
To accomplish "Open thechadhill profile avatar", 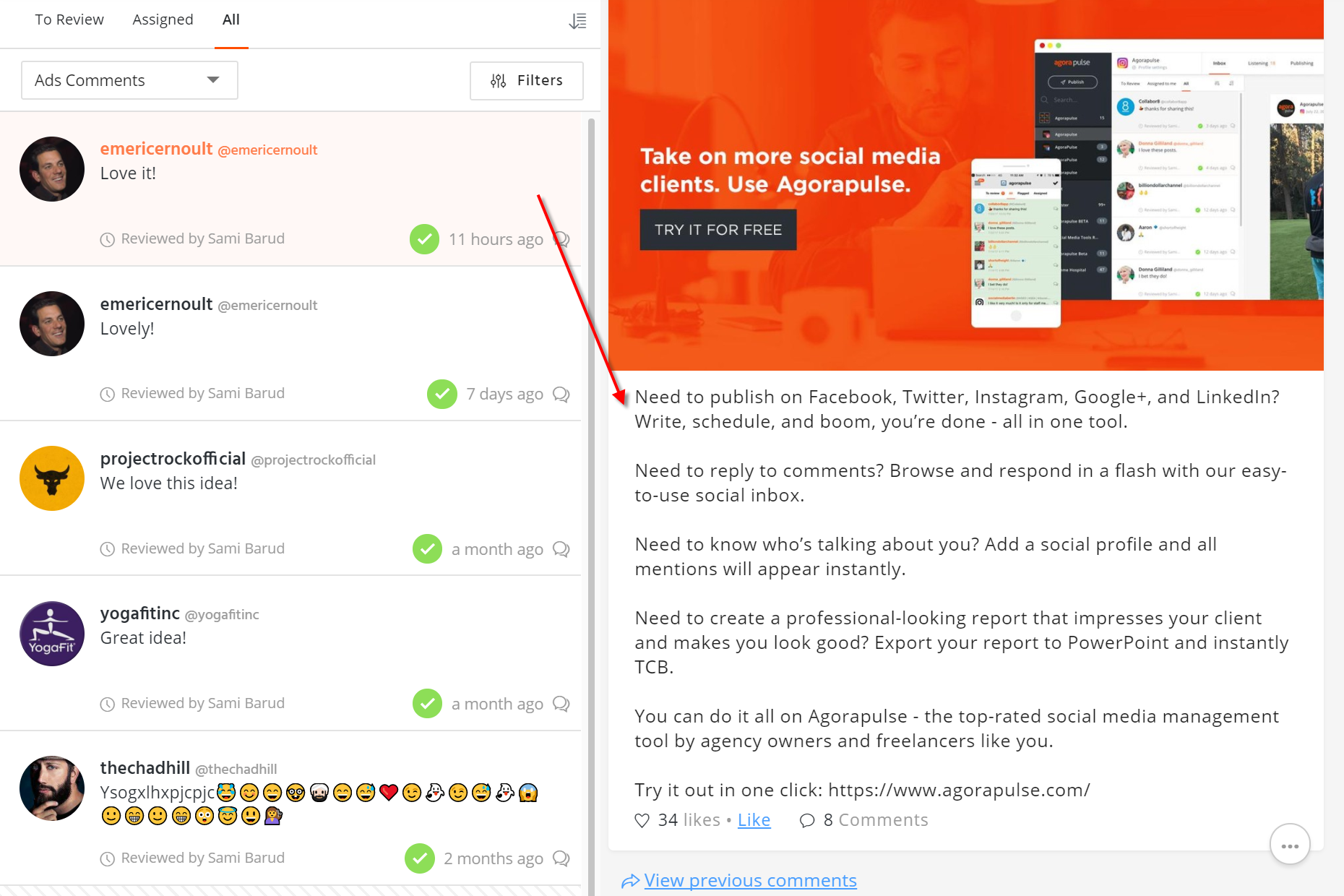I will pyautogui.click(x=52, y=788).
